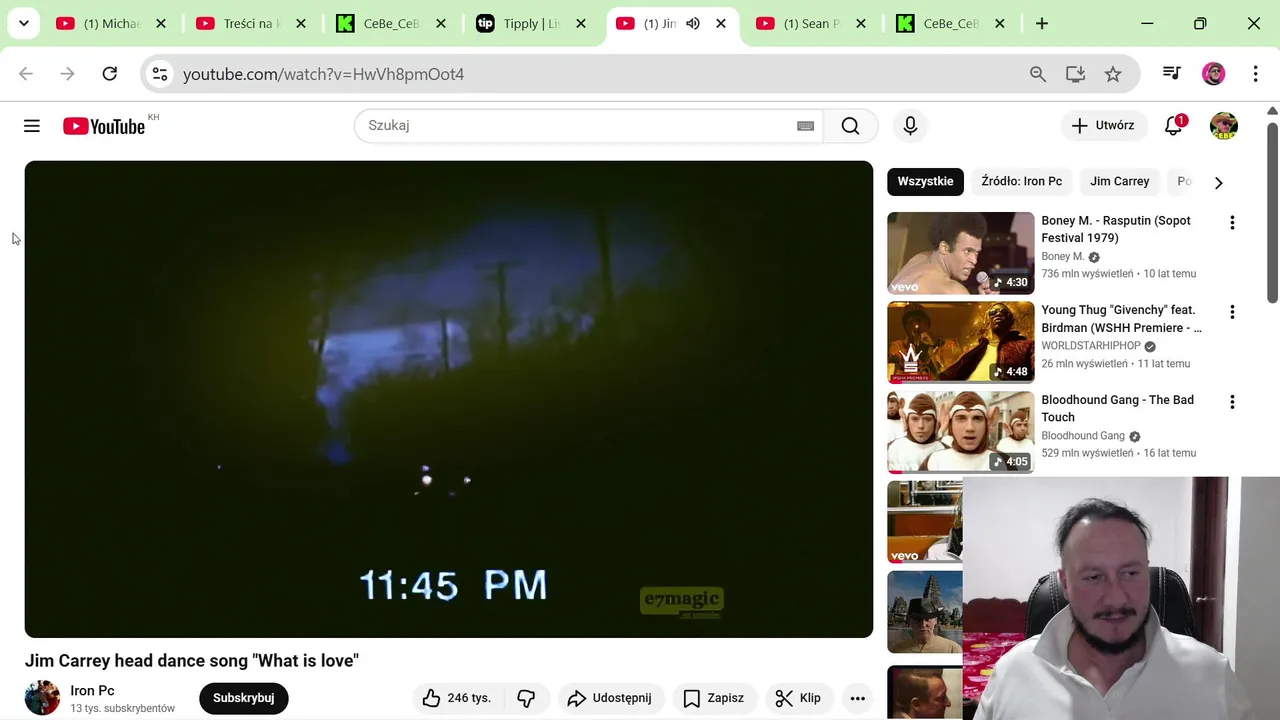1280x720 pixels.
Task: Open more actions (three dots) below the video
Action: click(857, 698)
